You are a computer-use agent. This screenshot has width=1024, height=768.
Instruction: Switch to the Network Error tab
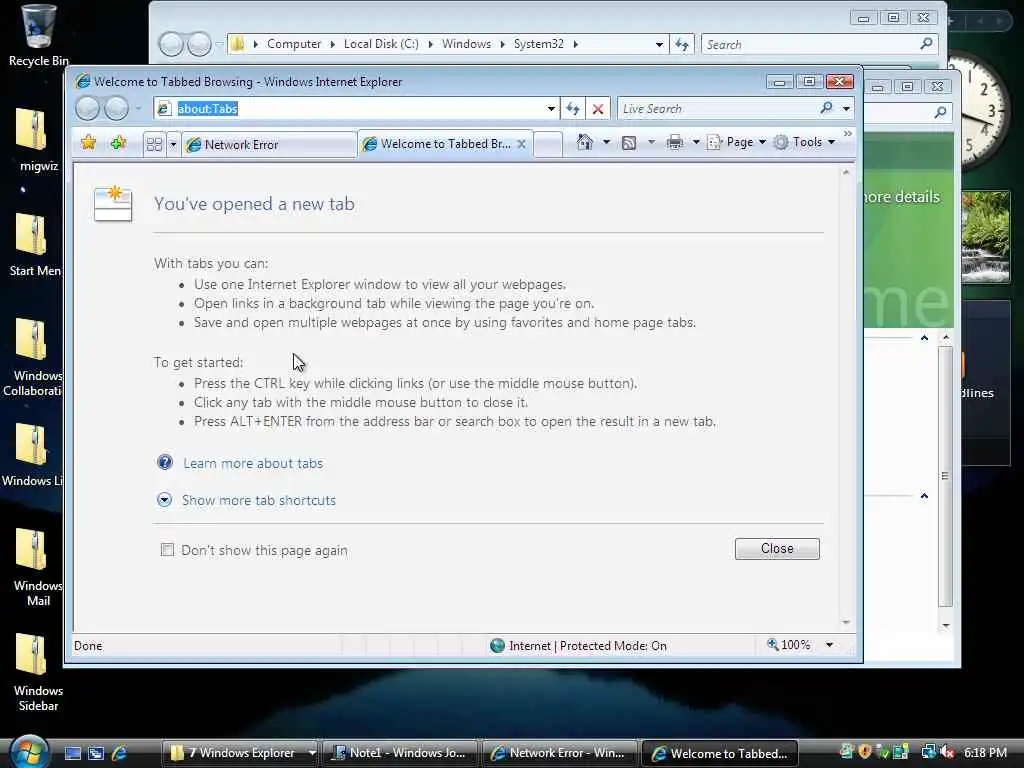tap(268, 144)
